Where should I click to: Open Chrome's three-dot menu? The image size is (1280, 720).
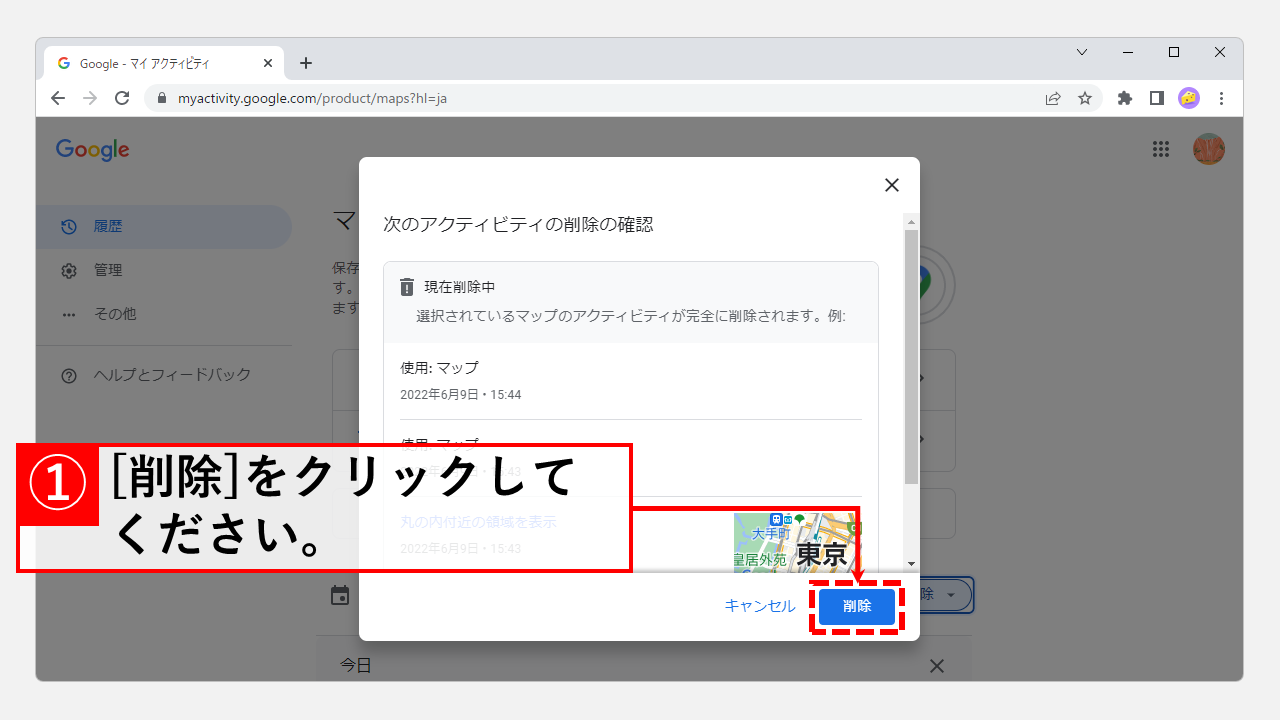click(1221, 98)
